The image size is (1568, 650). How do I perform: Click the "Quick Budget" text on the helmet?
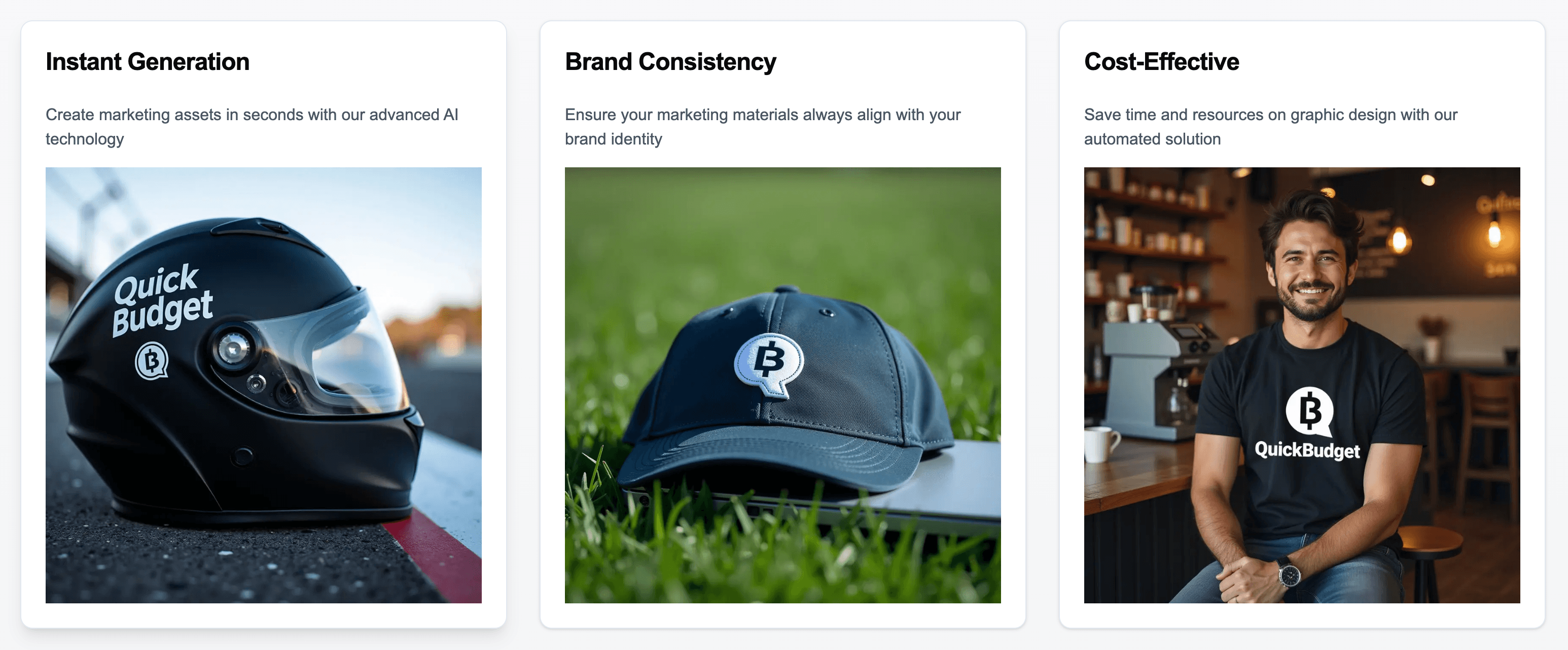point(161,299)
